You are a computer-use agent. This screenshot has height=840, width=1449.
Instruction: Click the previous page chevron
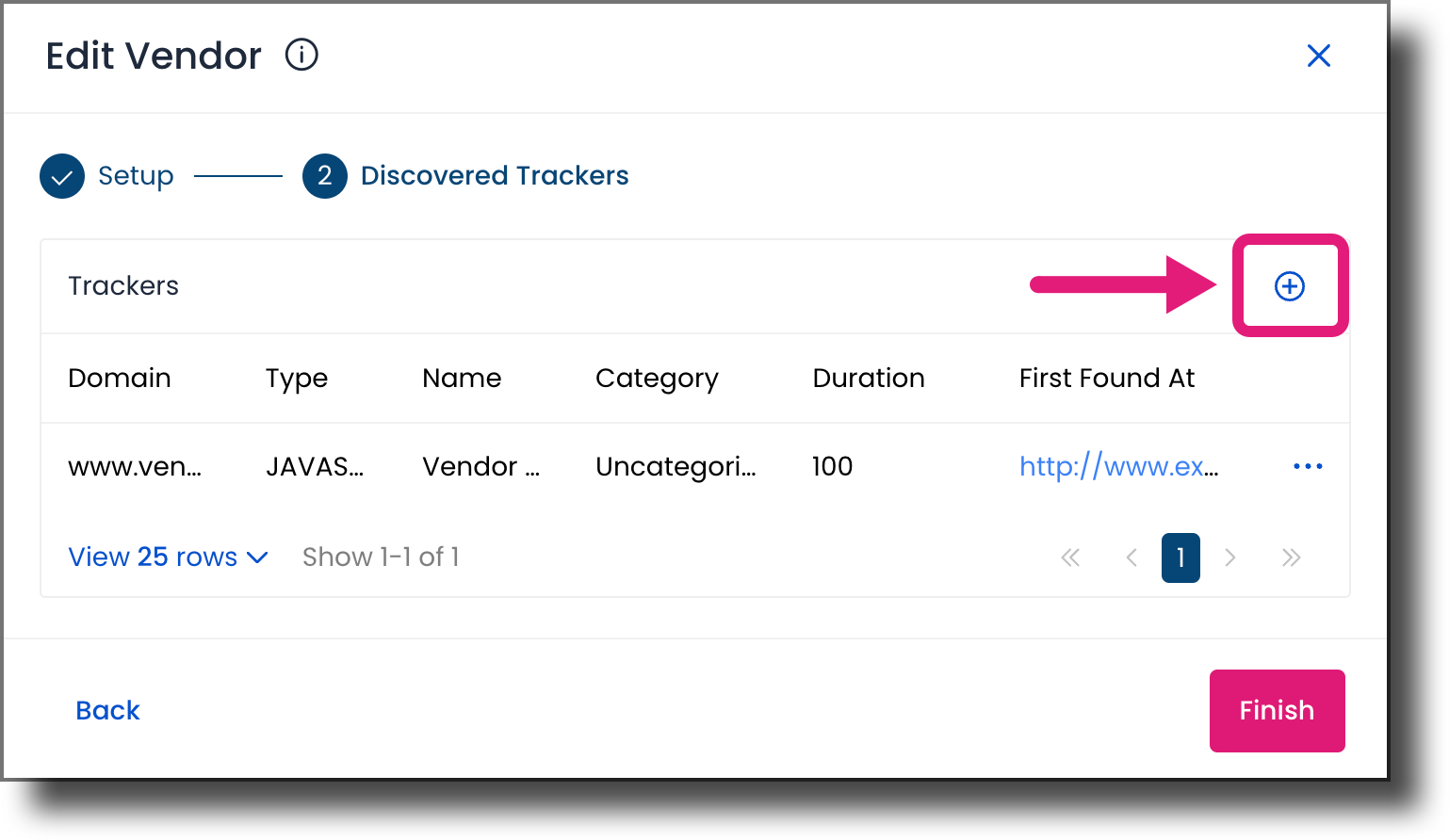coord(1131,557)
